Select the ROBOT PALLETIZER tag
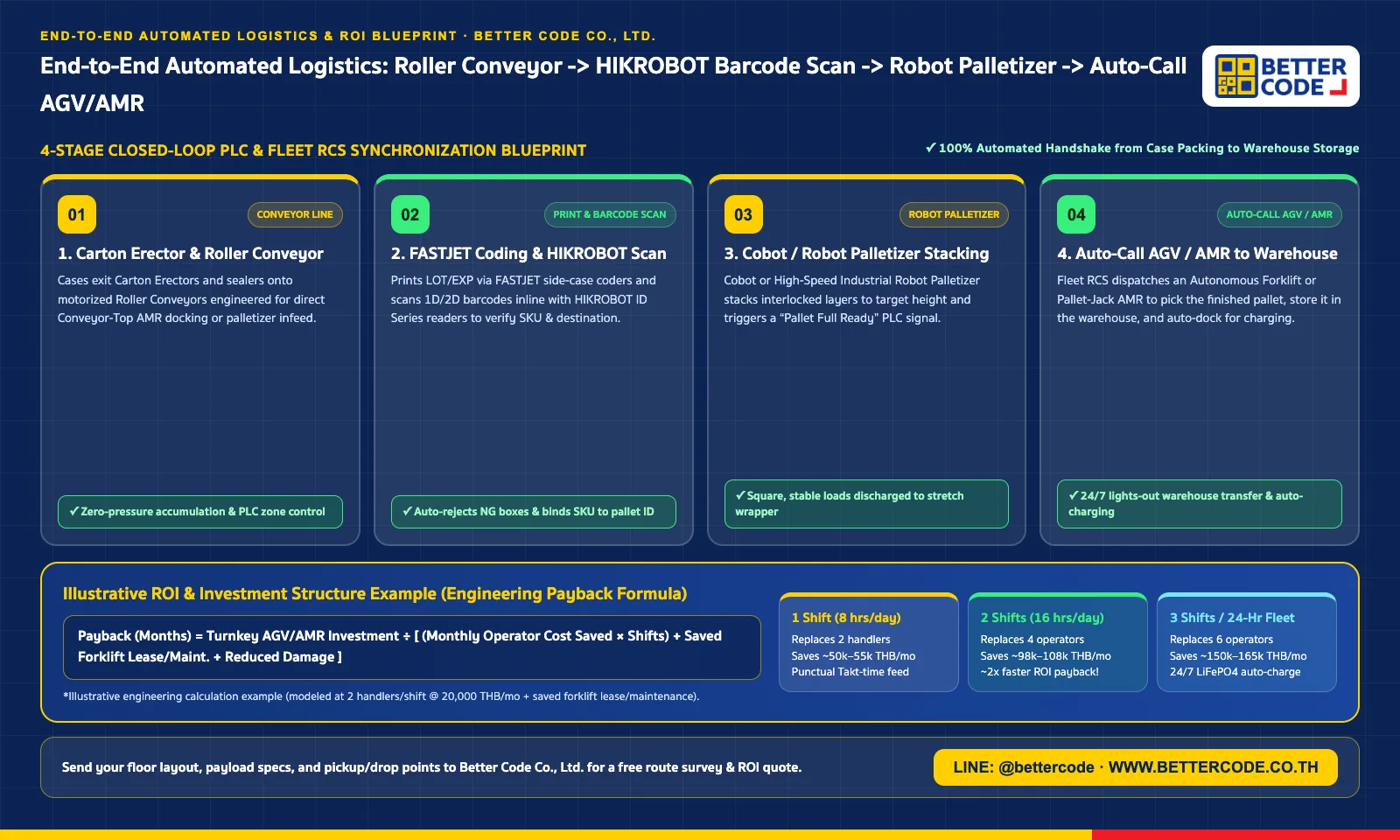Image resolution: width=1400 pixels, height=840 pixels. [954, 214]
